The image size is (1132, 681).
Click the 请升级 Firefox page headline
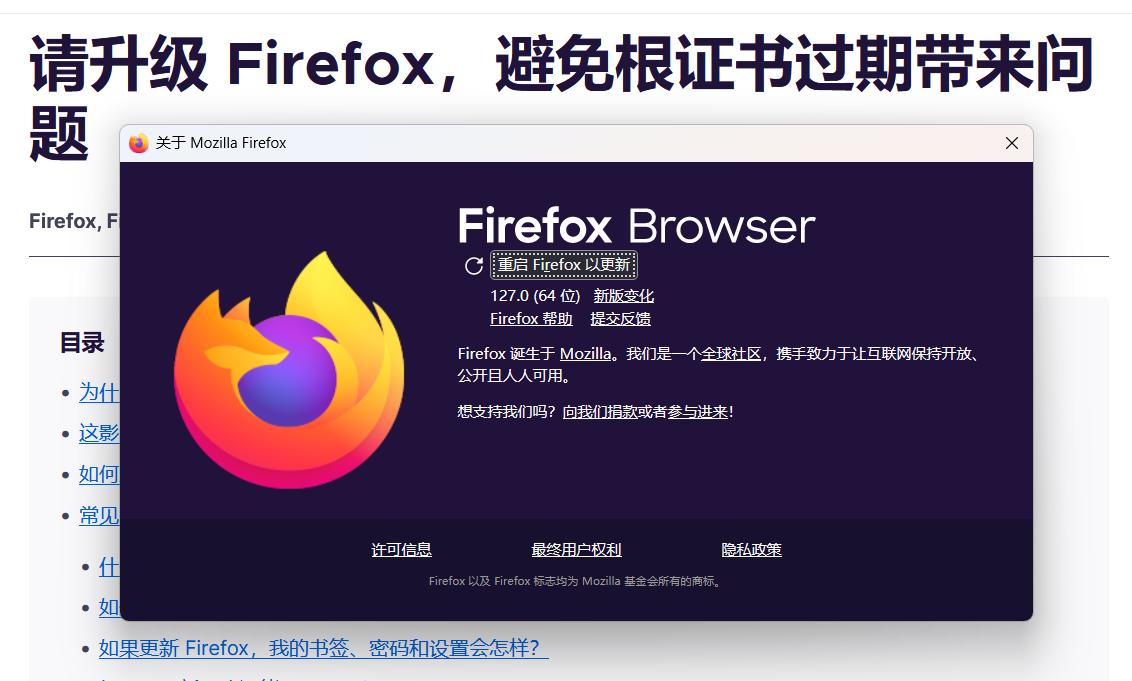point(560,97)
